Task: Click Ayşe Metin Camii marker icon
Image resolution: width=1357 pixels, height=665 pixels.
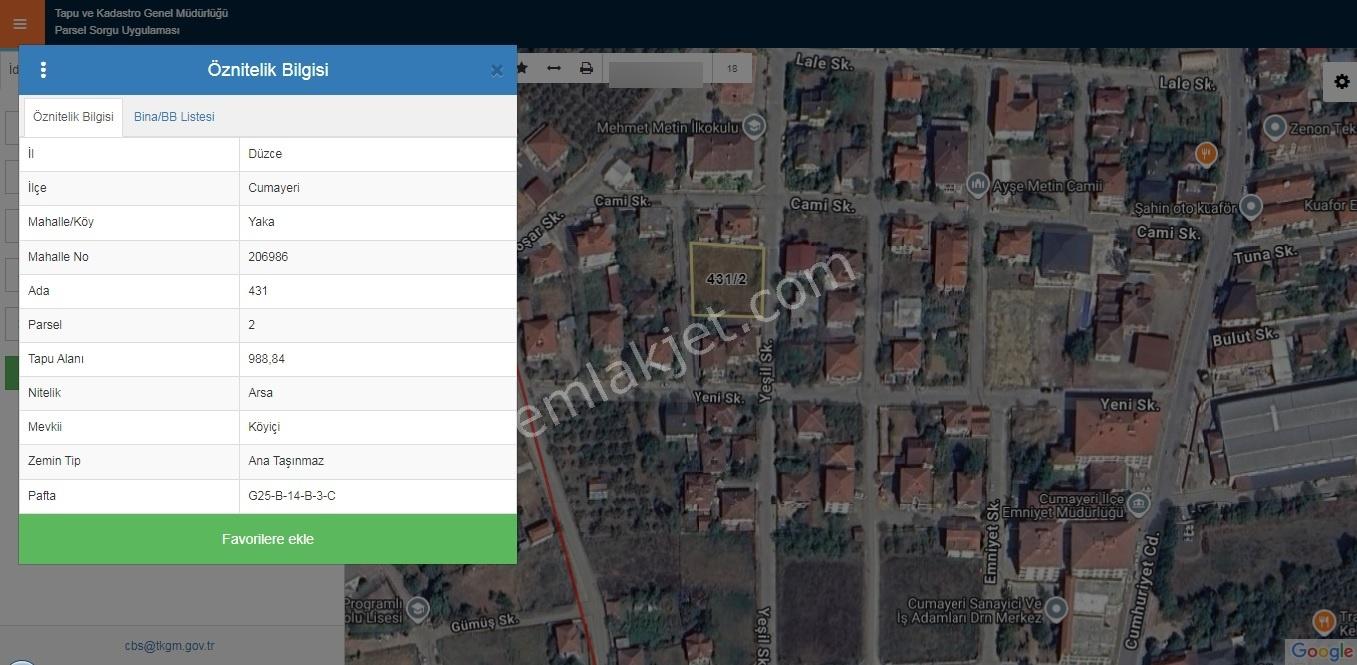Action: 978,184
